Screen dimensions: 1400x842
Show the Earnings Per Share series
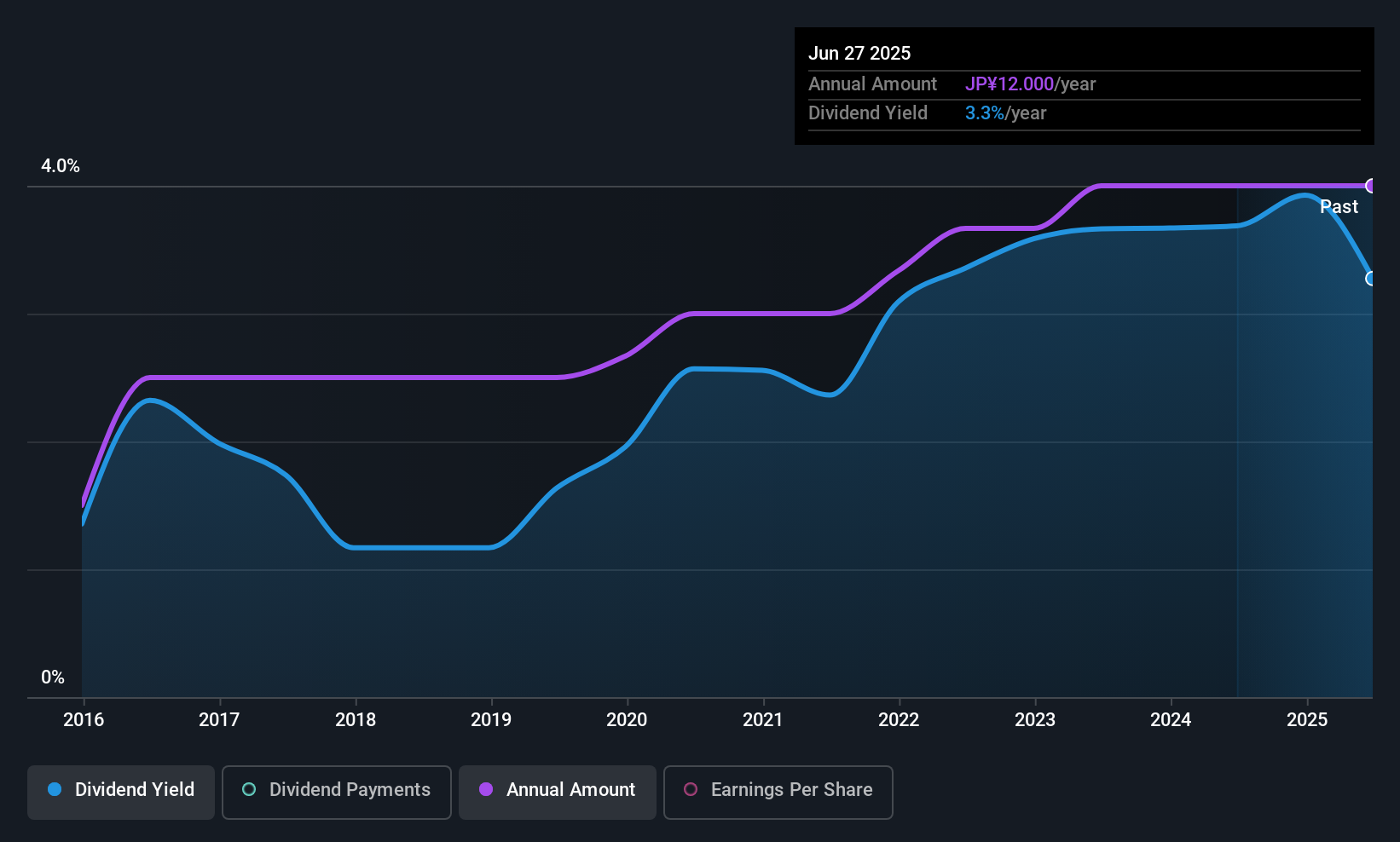[778, 793]
